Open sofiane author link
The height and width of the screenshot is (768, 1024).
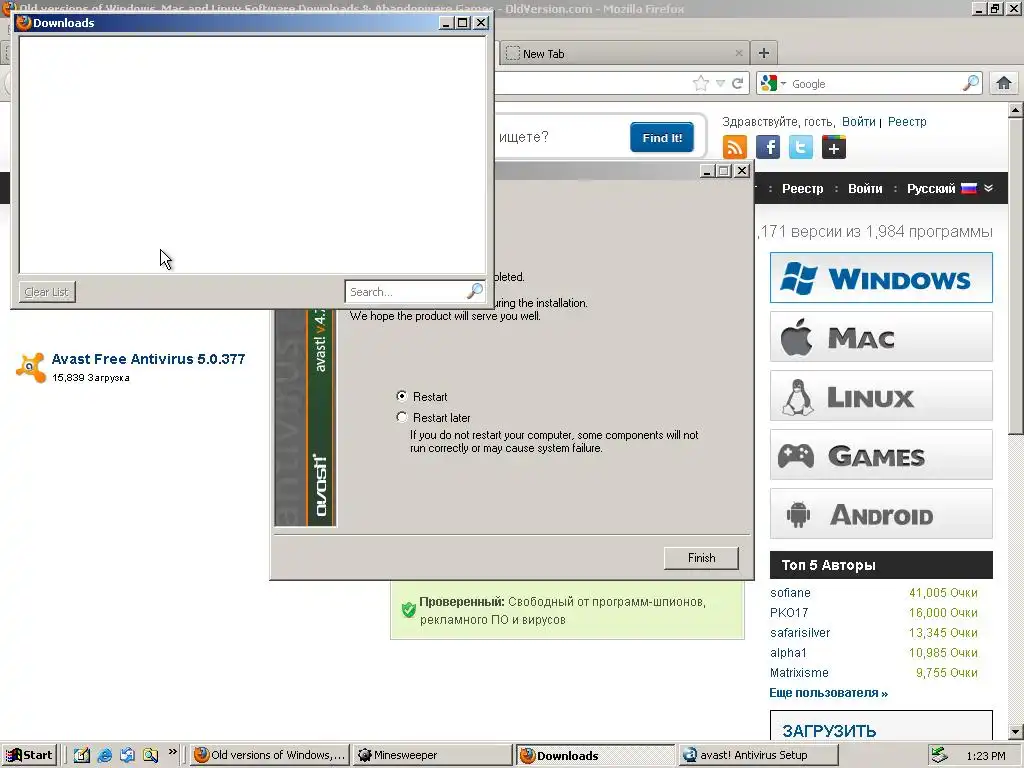coord(790,592)
